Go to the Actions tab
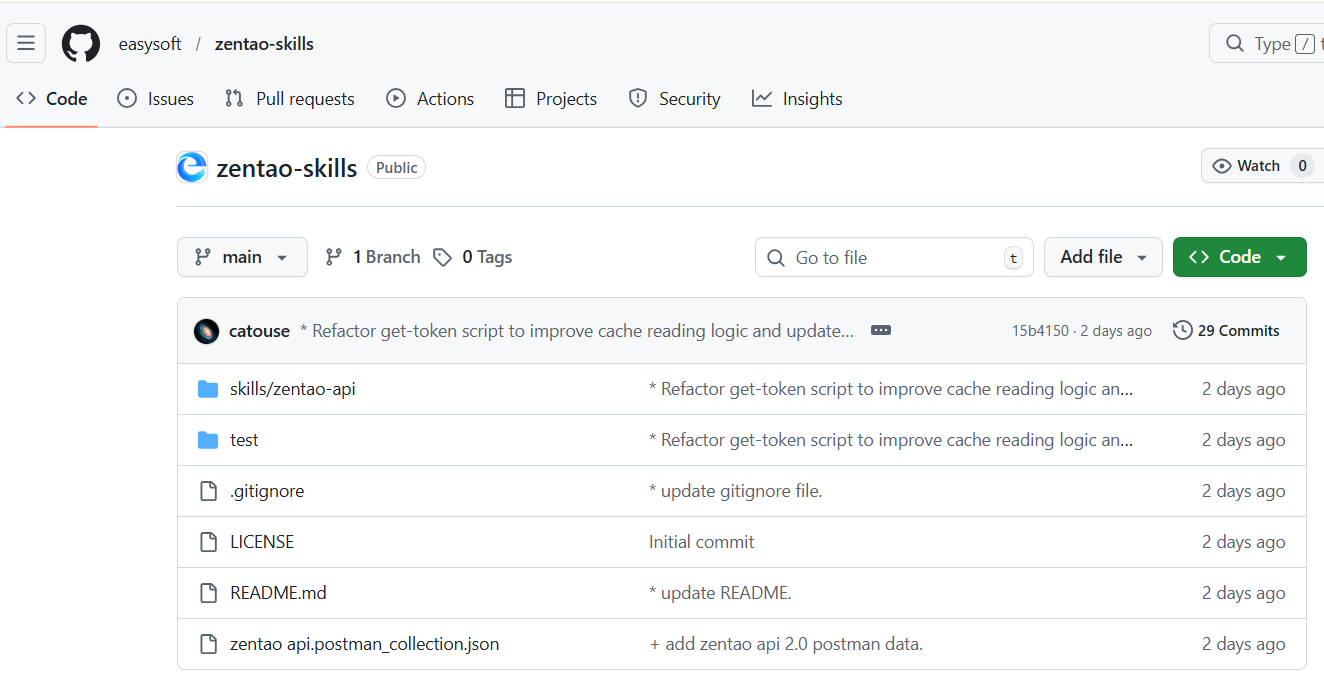The height and width of the screenshot is (688, 1324). pos(430,99)
